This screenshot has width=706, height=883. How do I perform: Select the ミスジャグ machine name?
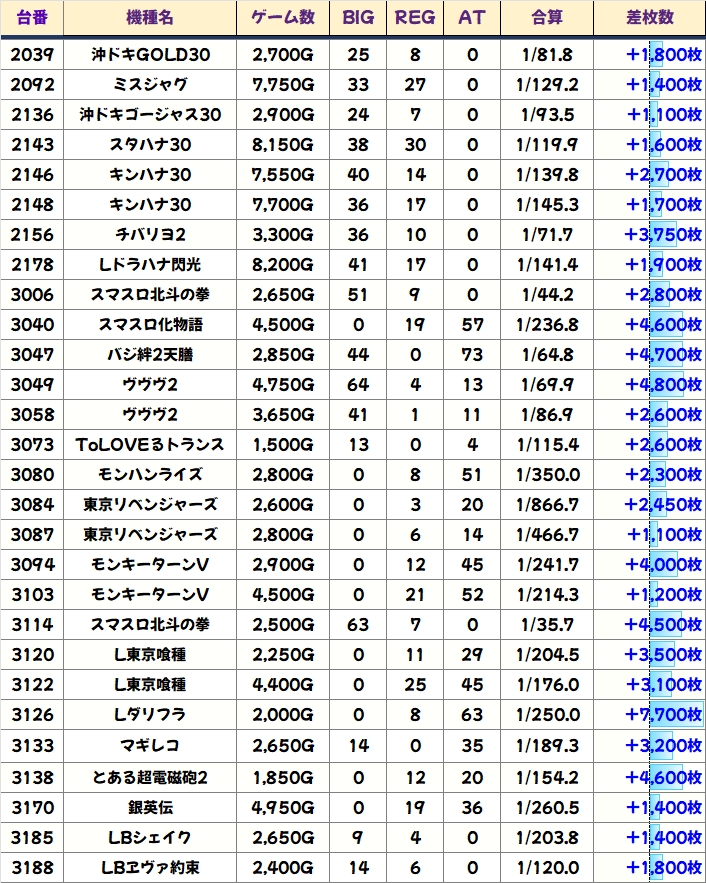[x=149, y=85]
